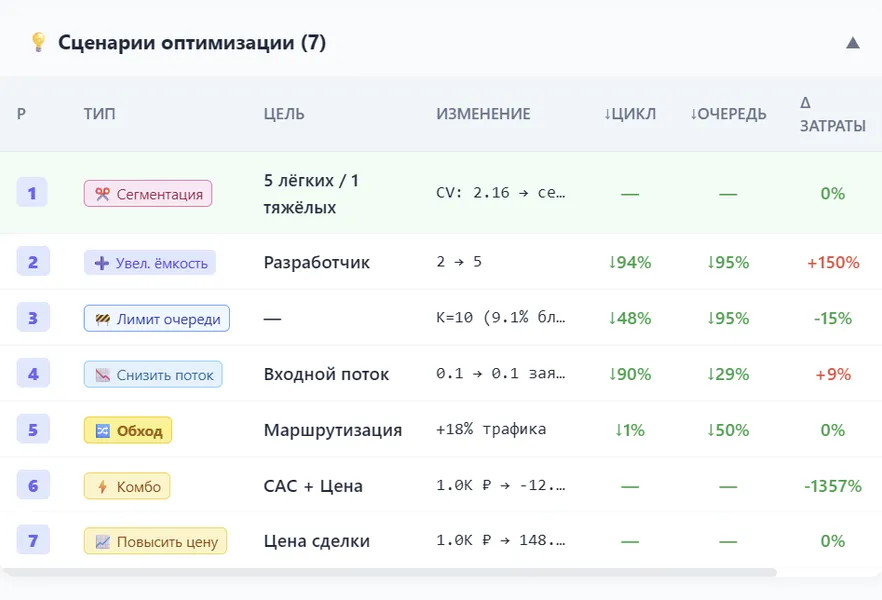Collapse the Сценарии оптимизации panel

click(x=852, y=42)
